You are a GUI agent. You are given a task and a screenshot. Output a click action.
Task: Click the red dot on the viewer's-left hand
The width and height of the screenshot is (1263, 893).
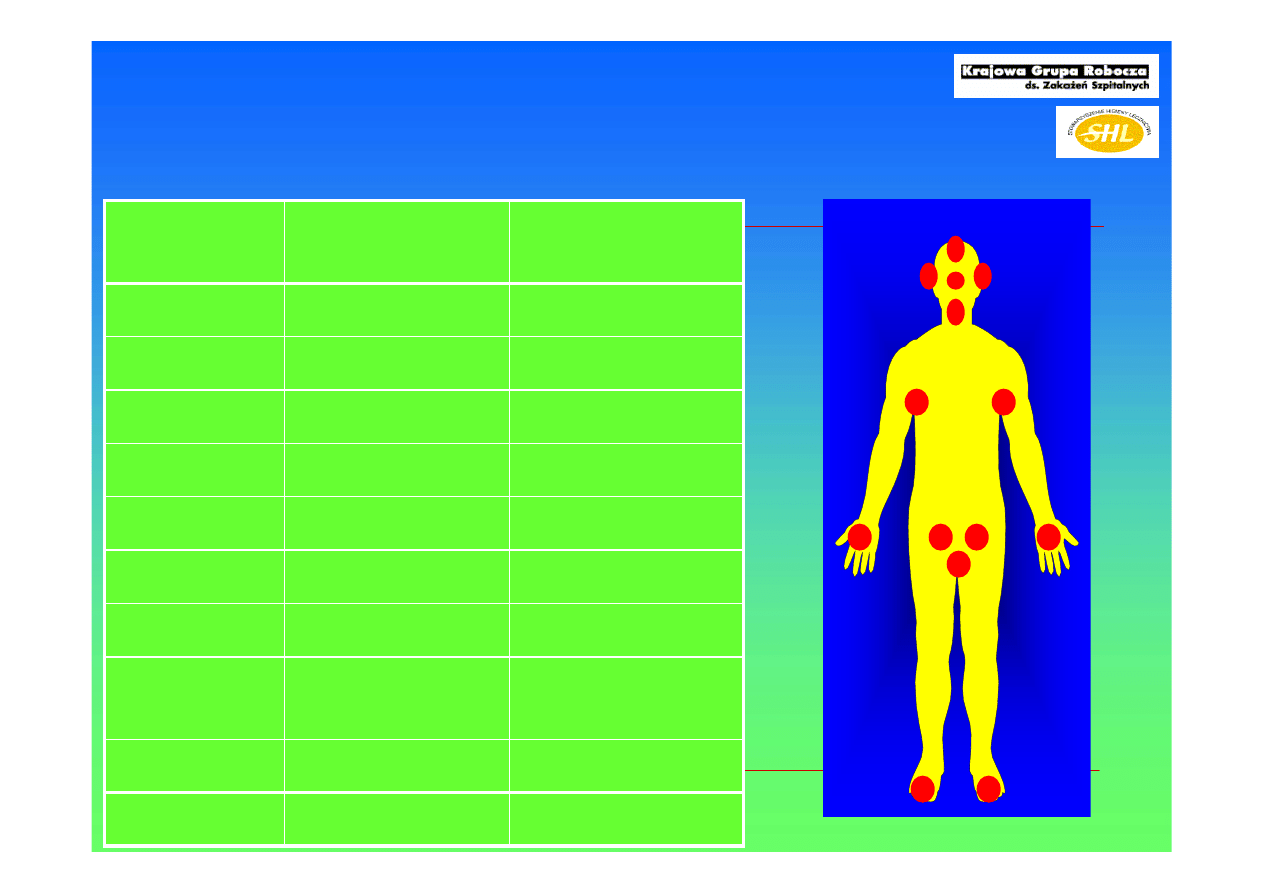coord(860,537)
